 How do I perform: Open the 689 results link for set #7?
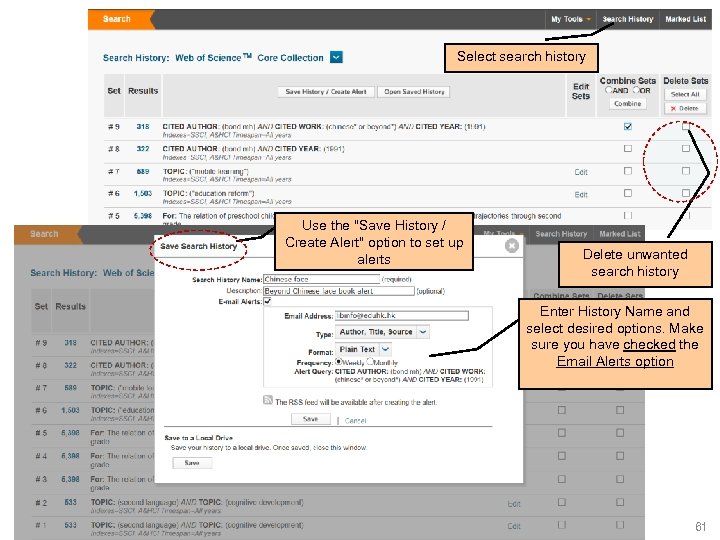point(143,171)
